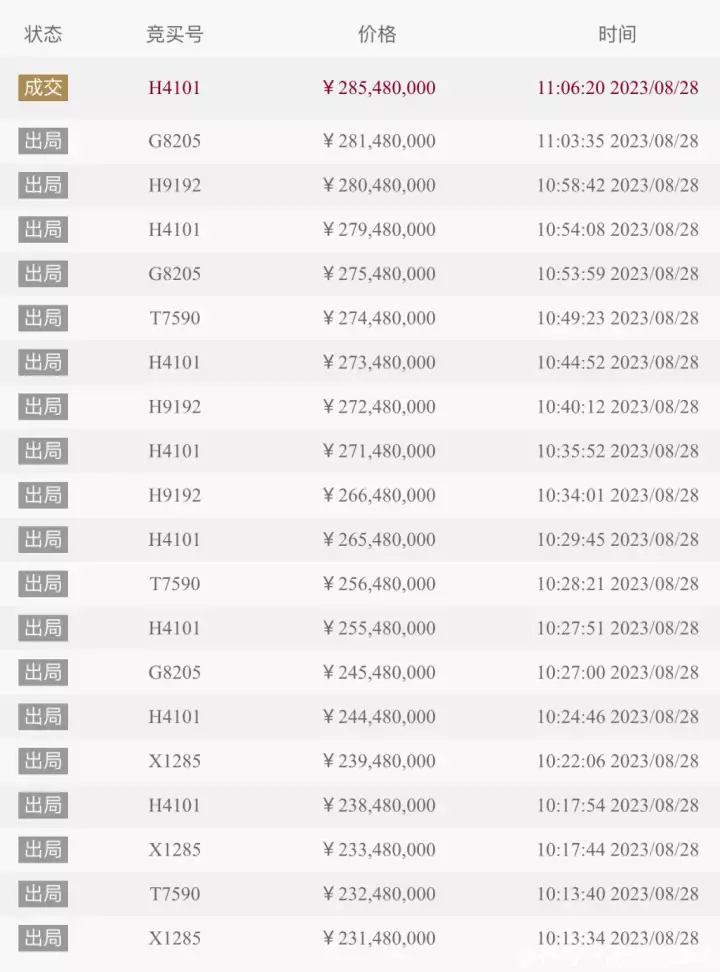
Task: Click bidder X1285 at ¥239,480,000
Action: click(x=174, y=761)
